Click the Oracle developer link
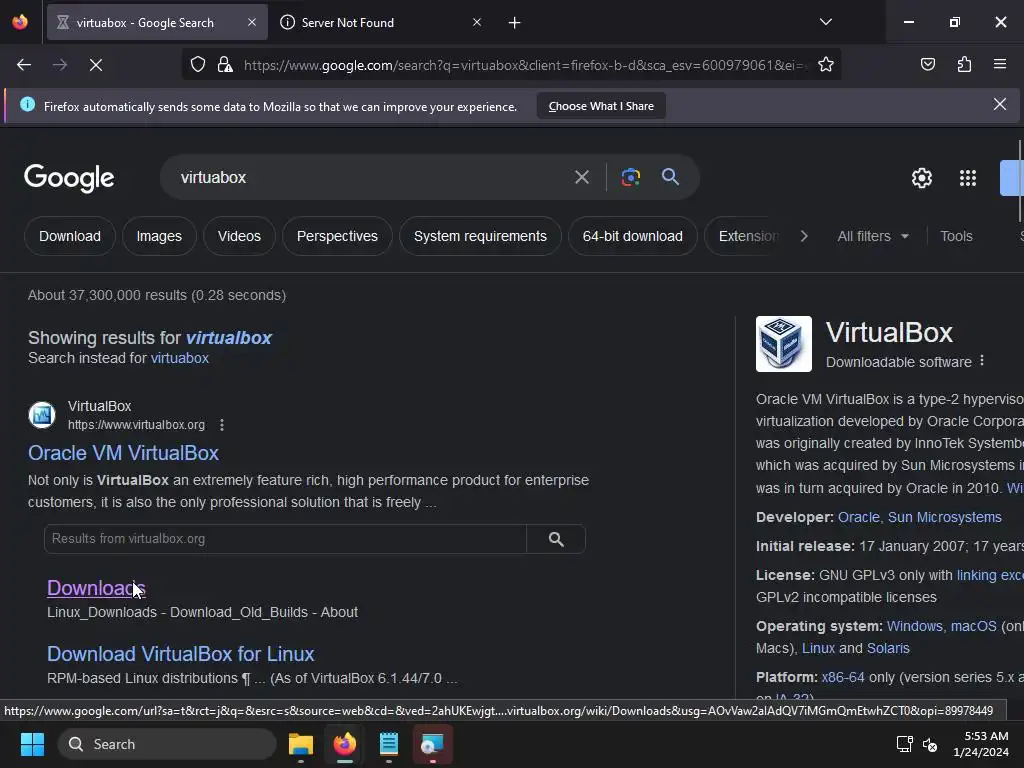The width and height of the screenshot is (1024, 768). pos(858,517)
